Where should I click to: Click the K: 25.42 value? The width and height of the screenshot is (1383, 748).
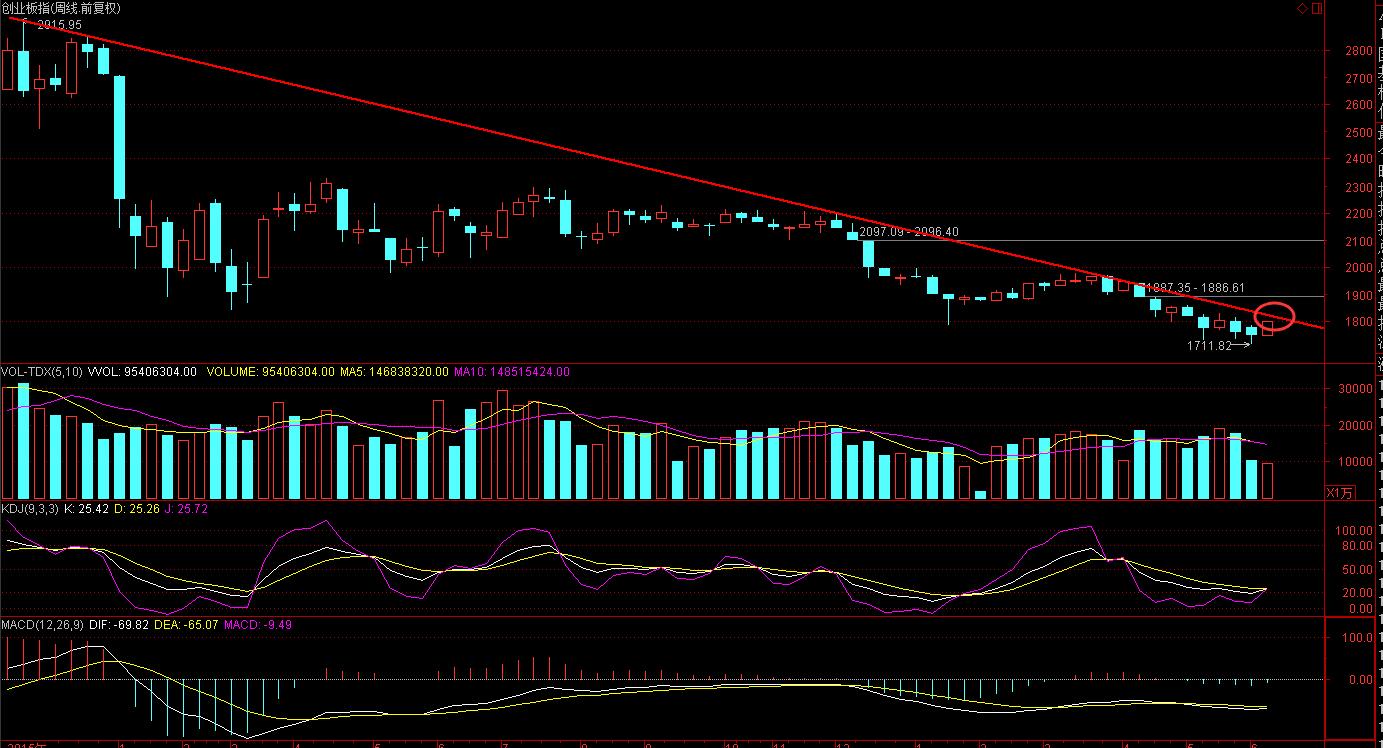pos(87,510)
